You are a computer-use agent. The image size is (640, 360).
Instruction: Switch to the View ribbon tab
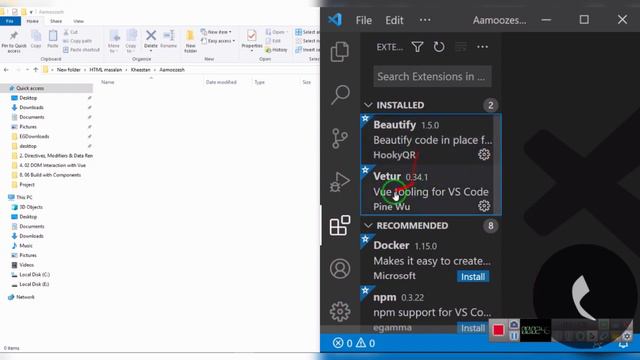(x=78, y=21)
